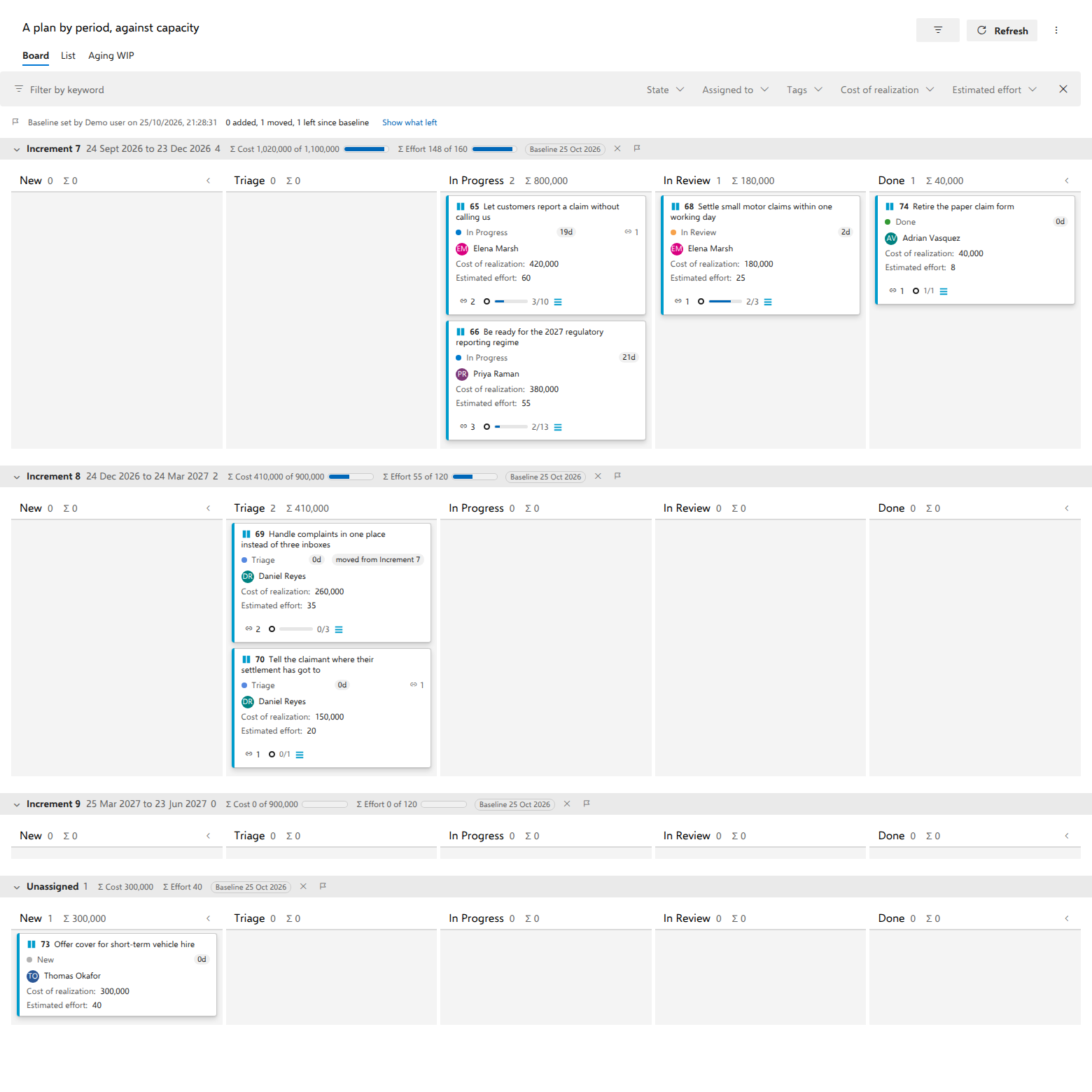Image resolution: width=1092 pixels, height=1092 pixels.
Task: Switch to the List tab
Action: coord(68,55)
